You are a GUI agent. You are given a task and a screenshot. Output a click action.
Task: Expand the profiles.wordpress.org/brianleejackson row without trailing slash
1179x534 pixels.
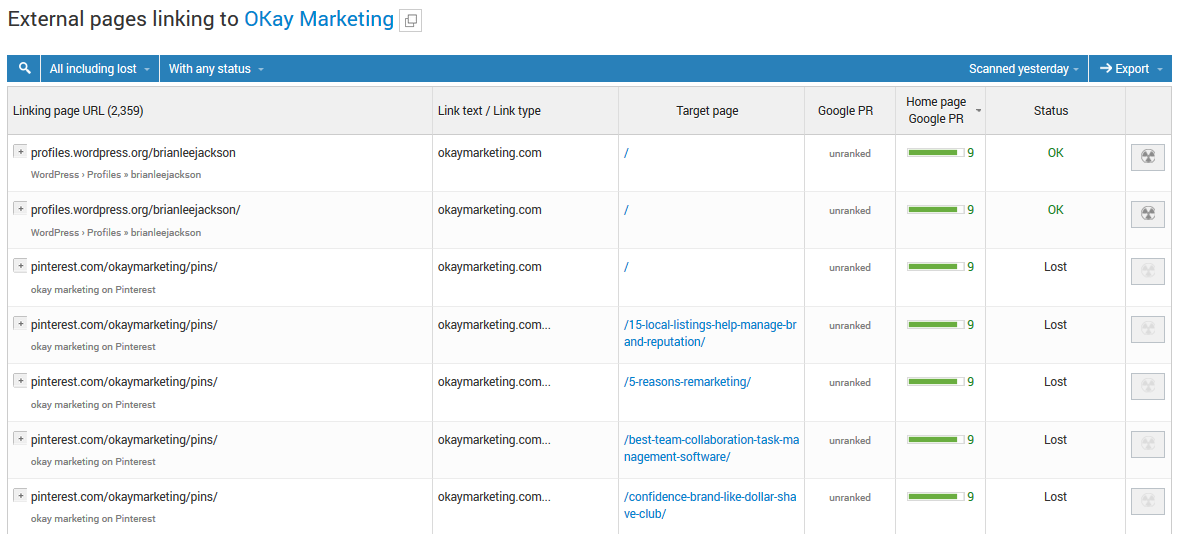[20, 152]
